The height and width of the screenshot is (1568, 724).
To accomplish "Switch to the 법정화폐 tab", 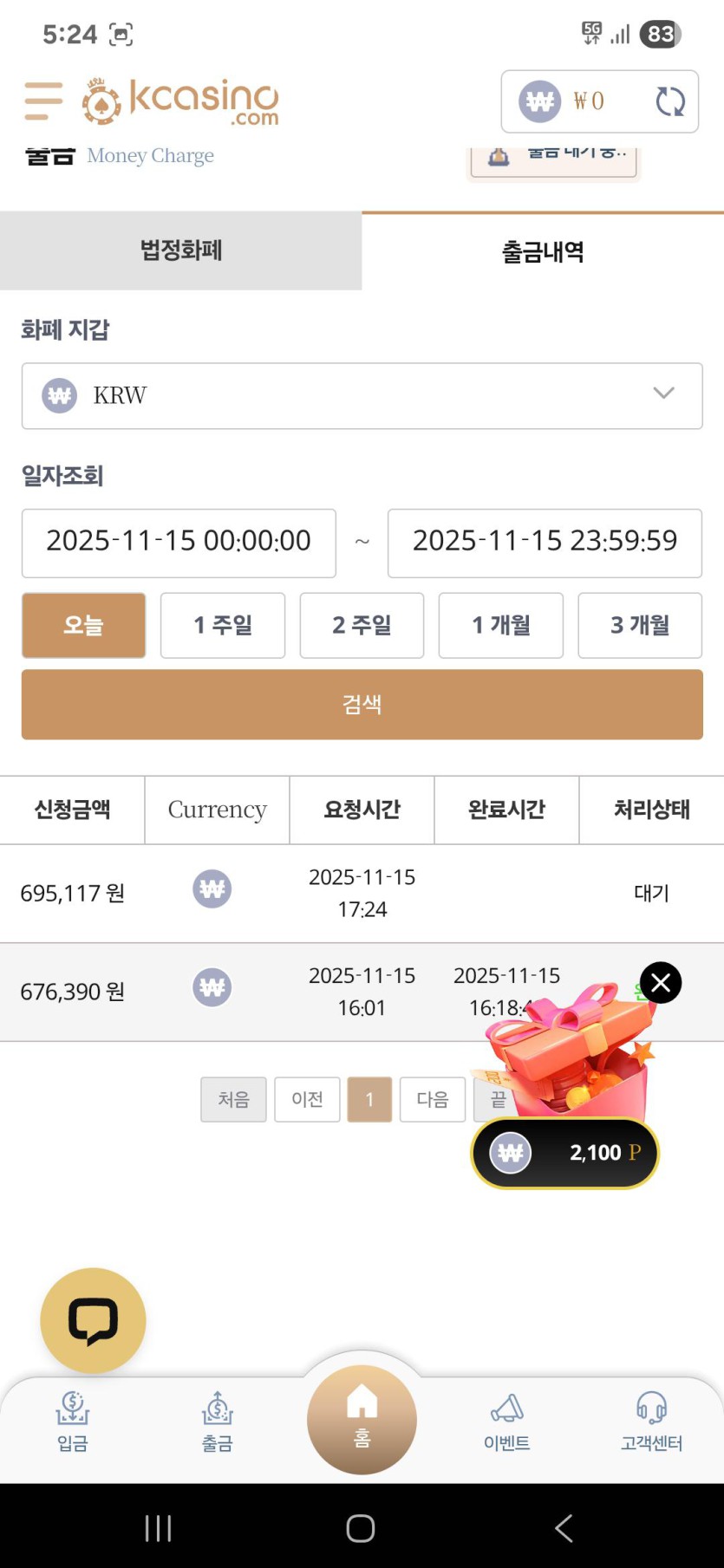I will (x=181, y=250).
